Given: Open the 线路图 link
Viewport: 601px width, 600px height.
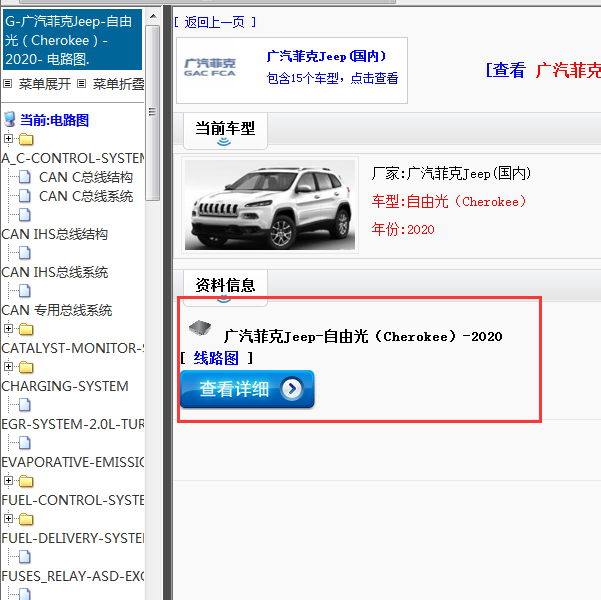Looking at the screenshot, I should [216, 358].
